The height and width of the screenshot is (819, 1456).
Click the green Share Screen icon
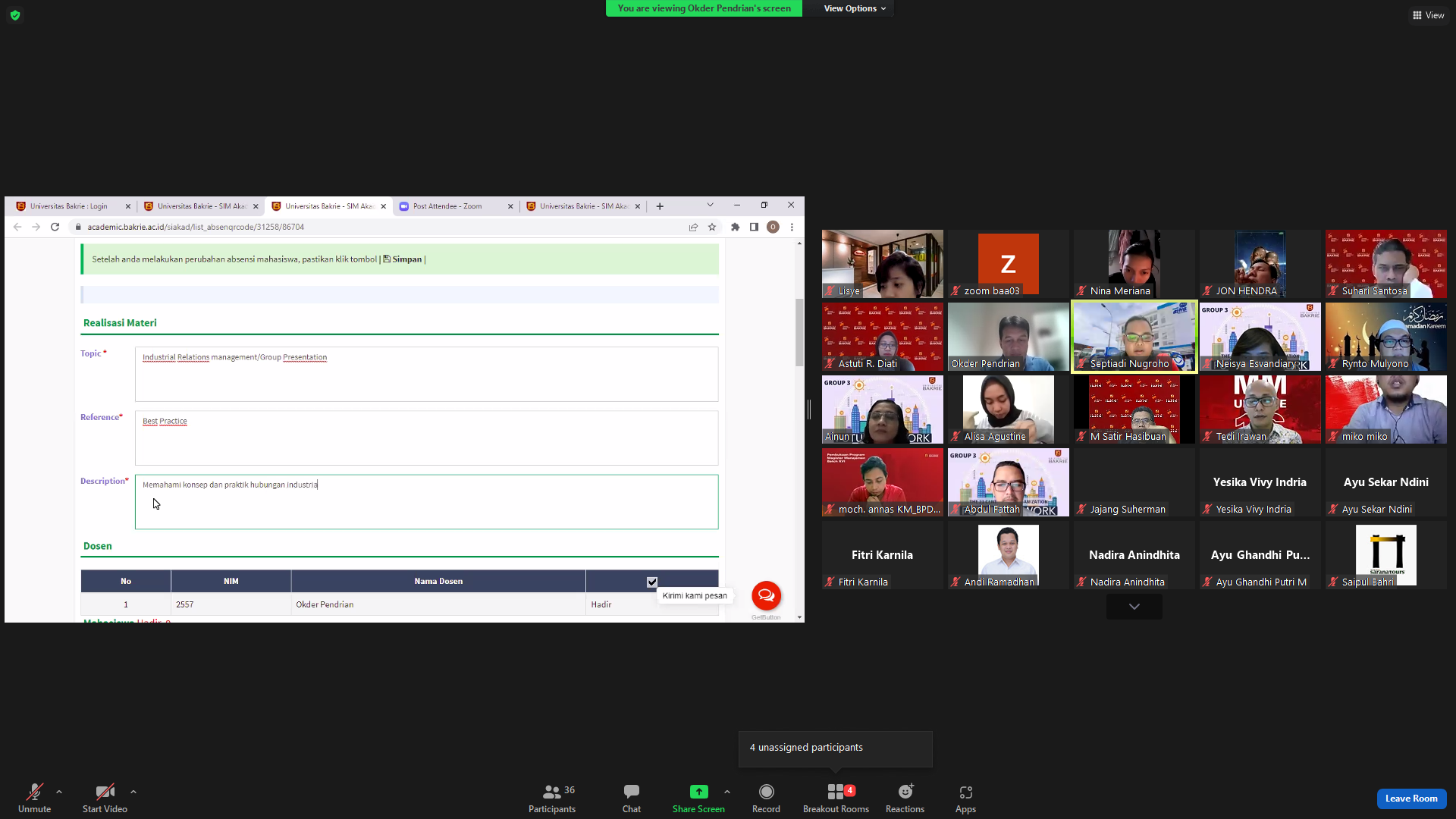698,792
